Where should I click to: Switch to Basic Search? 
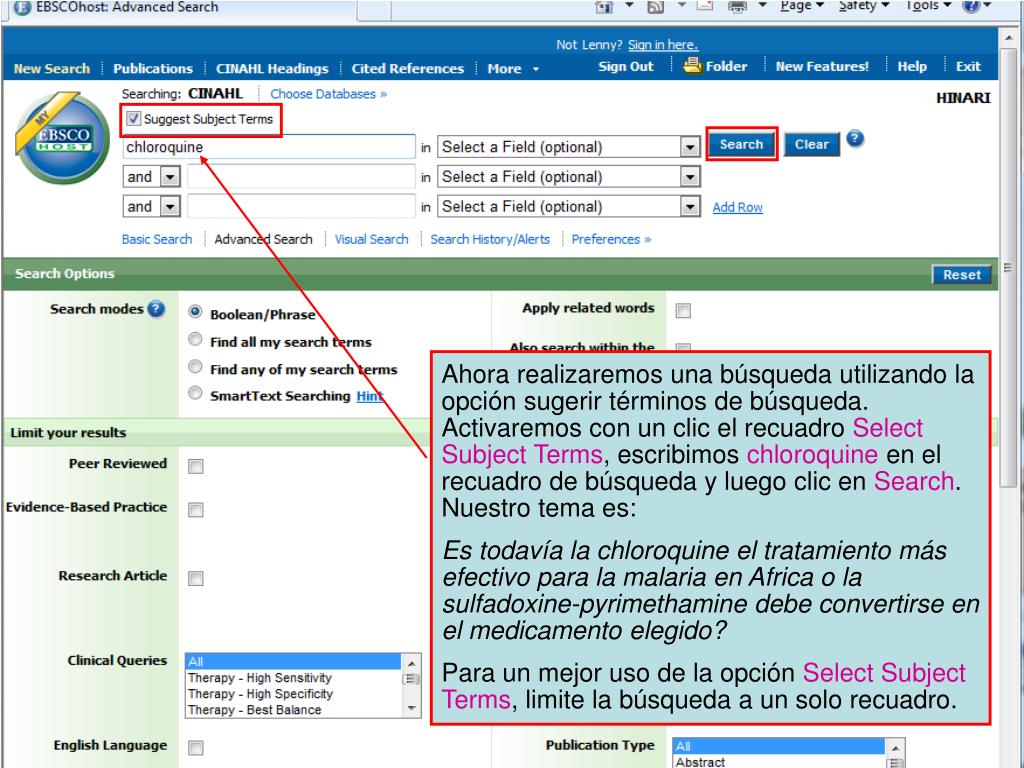click(157, 239)
